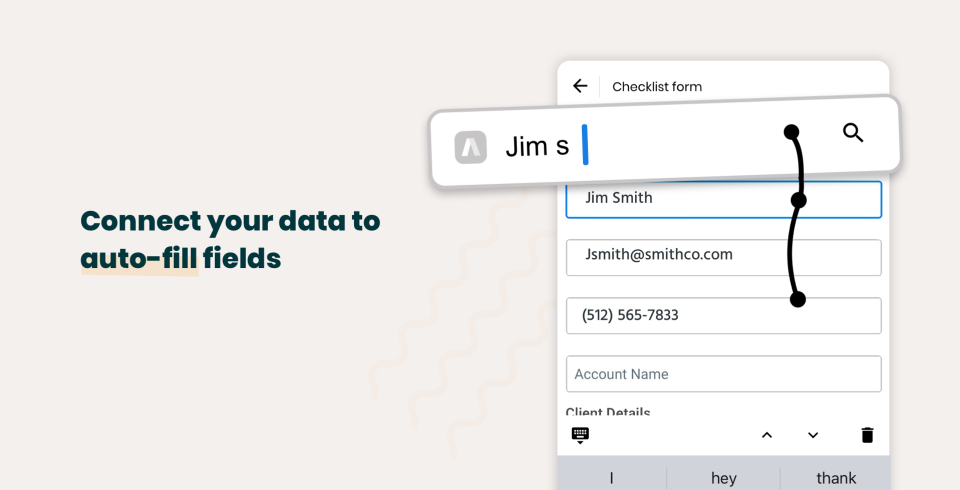960x490 pixels.
Task: Hide keyboard using the keyboard icon
Action: (580, 435)
